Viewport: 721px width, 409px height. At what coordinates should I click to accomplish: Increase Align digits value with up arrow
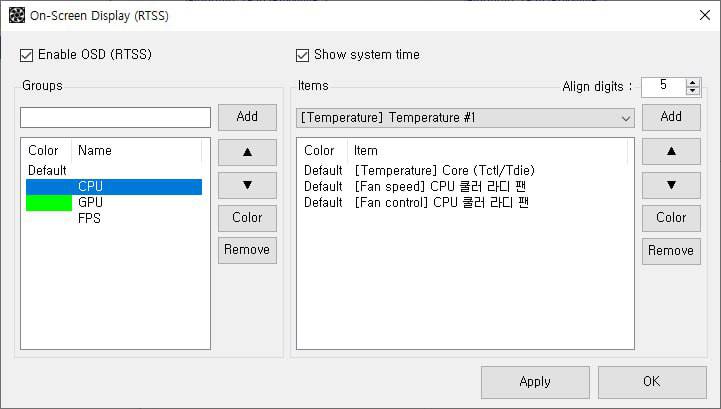(x=693, y=81)
